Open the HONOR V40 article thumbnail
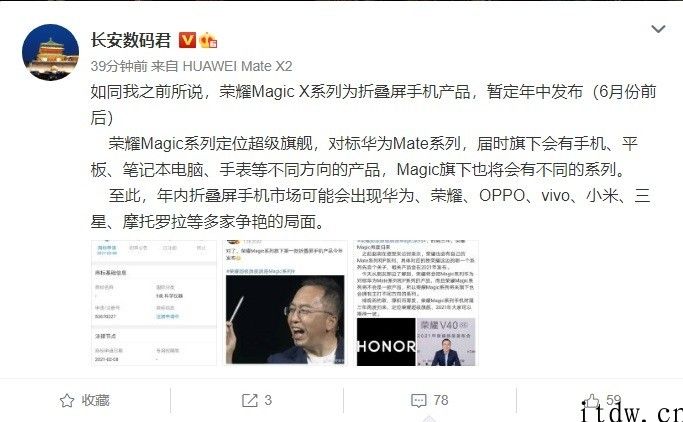 point(416,303)
